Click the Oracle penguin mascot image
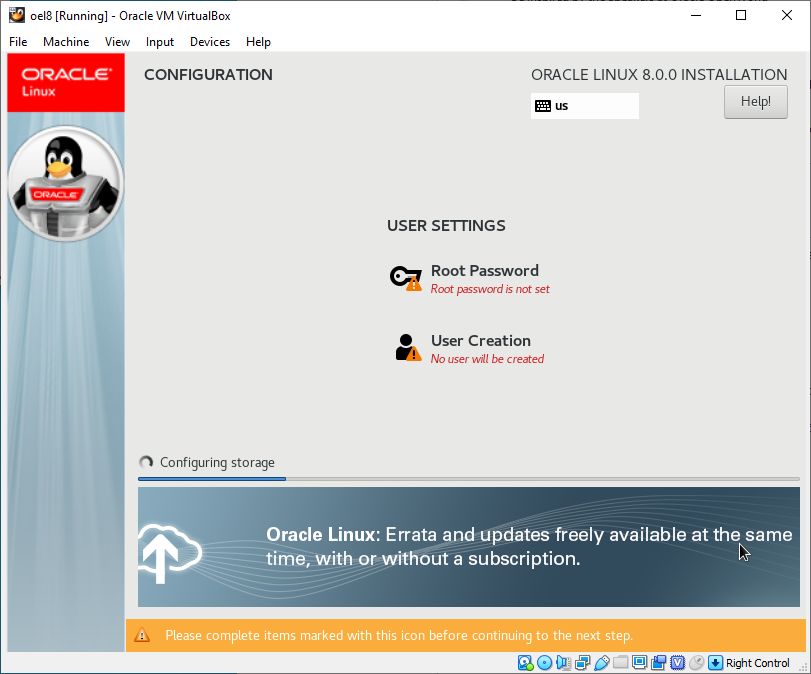Viewport: 811px width, 674px height. tap(66, 184)
